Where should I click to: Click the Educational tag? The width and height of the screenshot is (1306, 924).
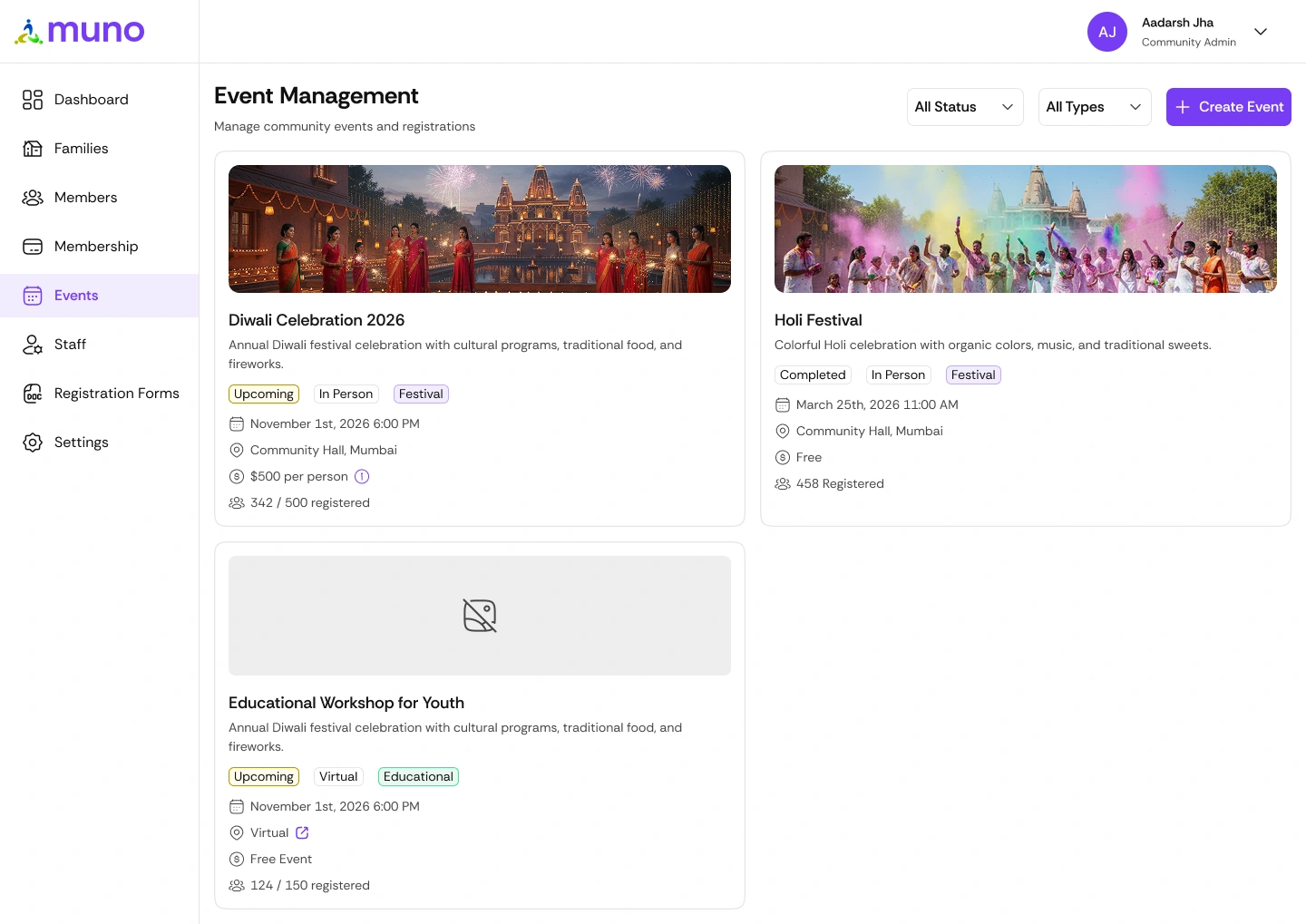(418, 776)
